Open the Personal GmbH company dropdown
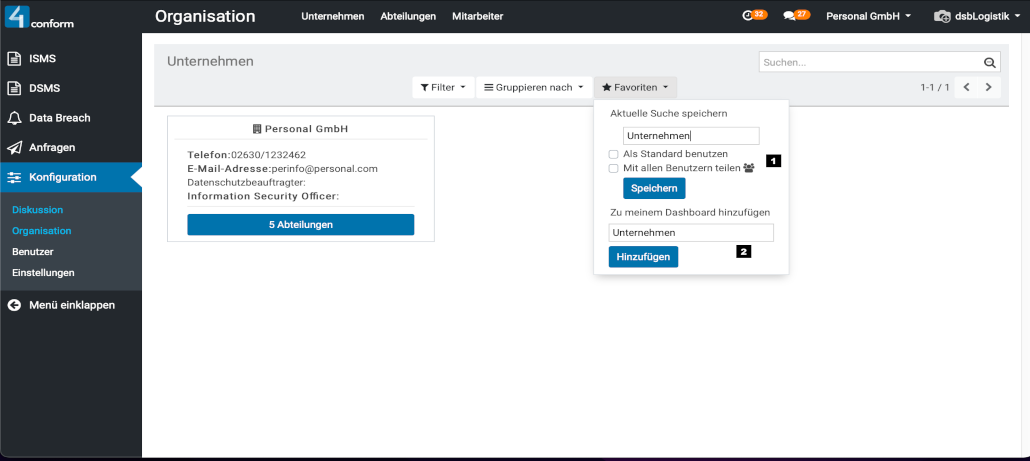This screenshot has height=461, width=1030. 867,16
